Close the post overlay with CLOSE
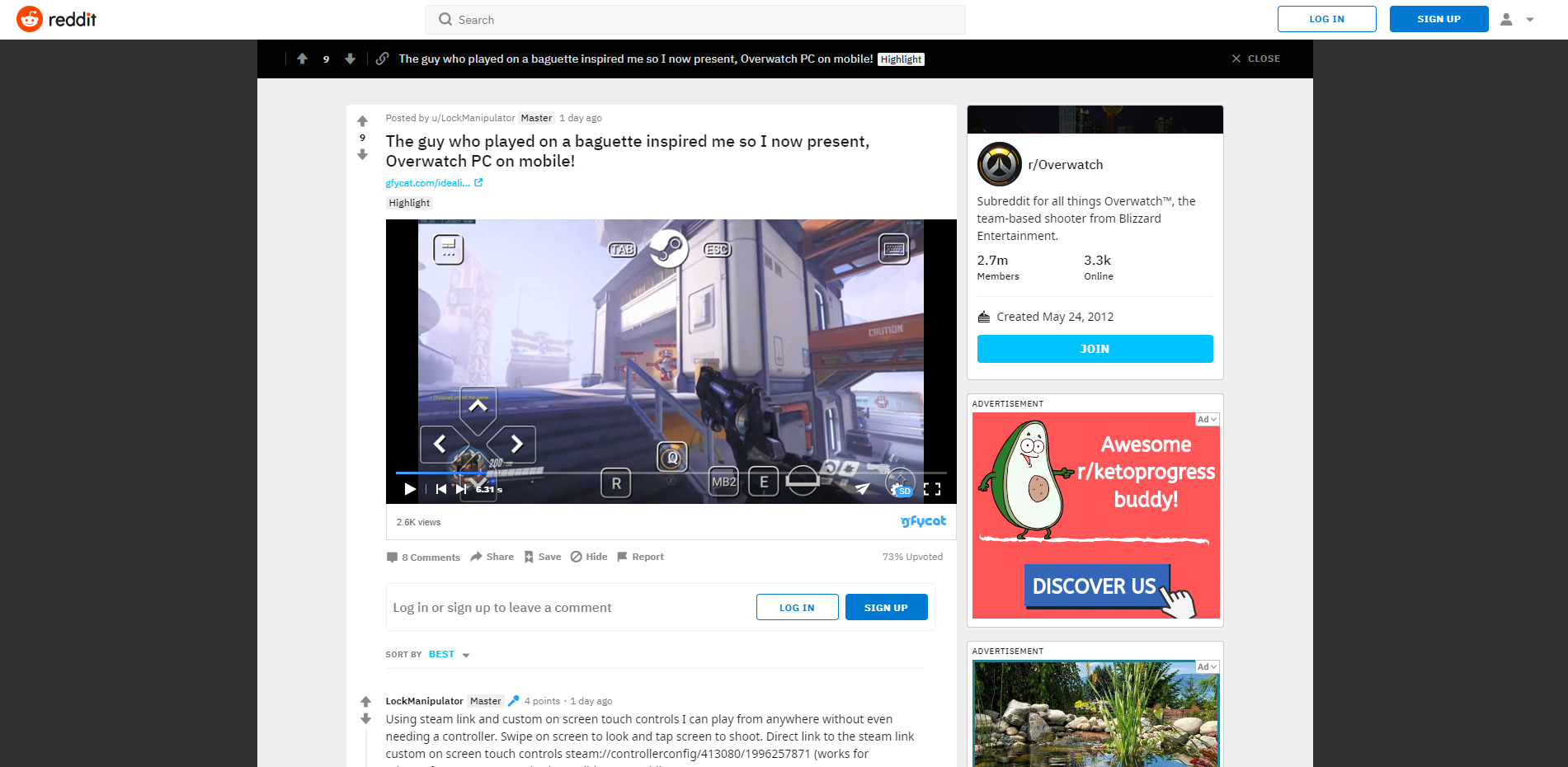The height and width of the screenshot is (767, 1568). (x=1255, y=59)
